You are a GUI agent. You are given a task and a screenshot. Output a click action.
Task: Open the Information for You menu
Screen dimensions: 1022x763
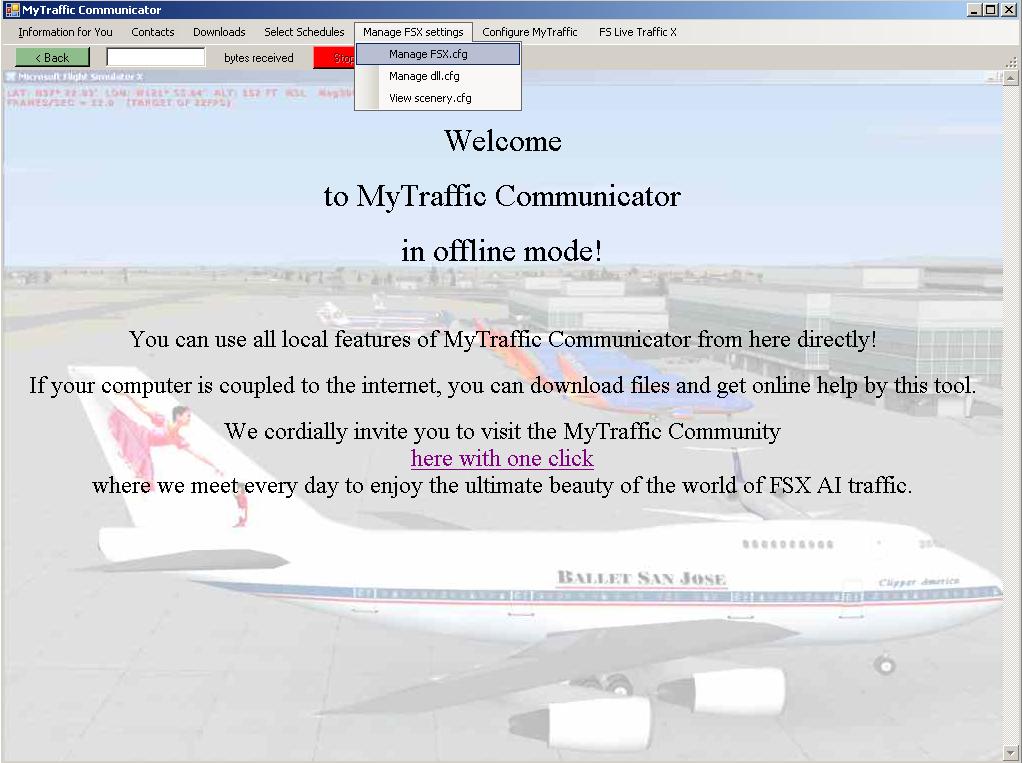click(x=65, y=32)
